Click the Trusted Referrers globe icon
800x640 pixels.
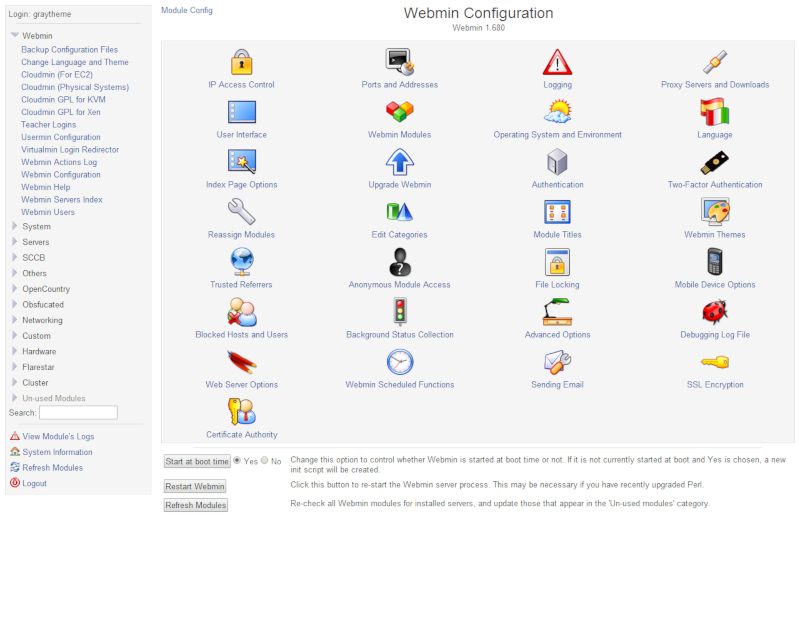click(x=241, y=262)
